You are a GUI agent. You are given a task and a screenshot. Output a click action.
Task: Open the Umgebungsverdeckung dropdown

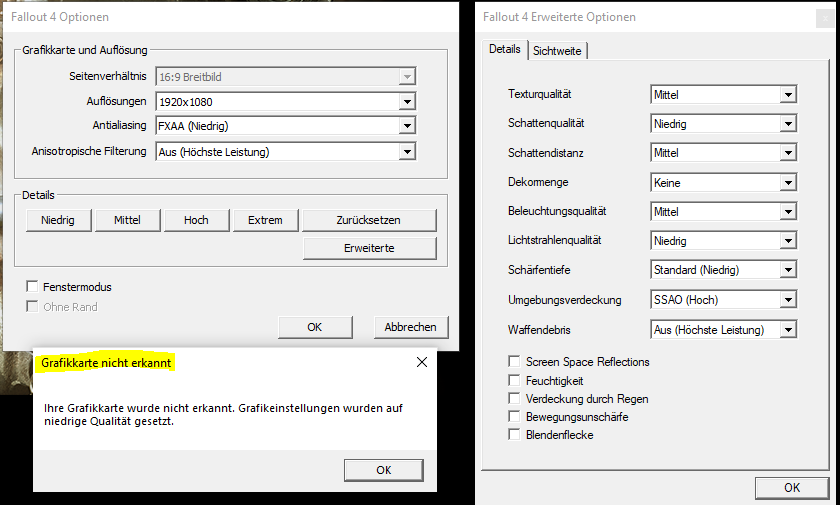pyautogui.click(x=723, y=299)
